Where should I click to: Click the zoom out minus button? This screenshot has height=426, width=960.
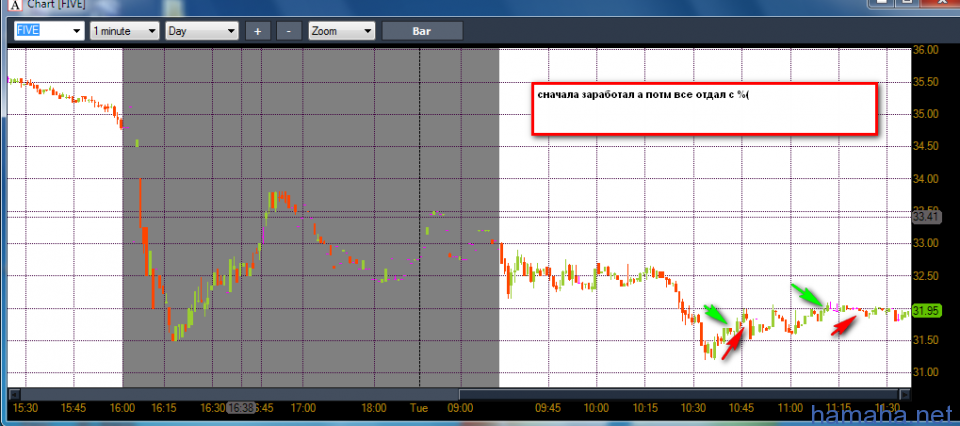288,31
